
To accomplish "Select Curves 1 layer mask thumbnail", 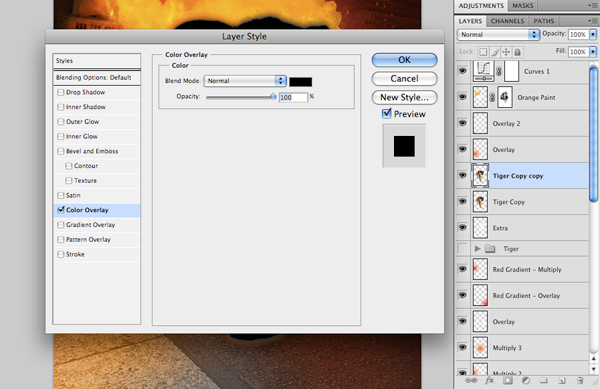I will click(512, 71).
